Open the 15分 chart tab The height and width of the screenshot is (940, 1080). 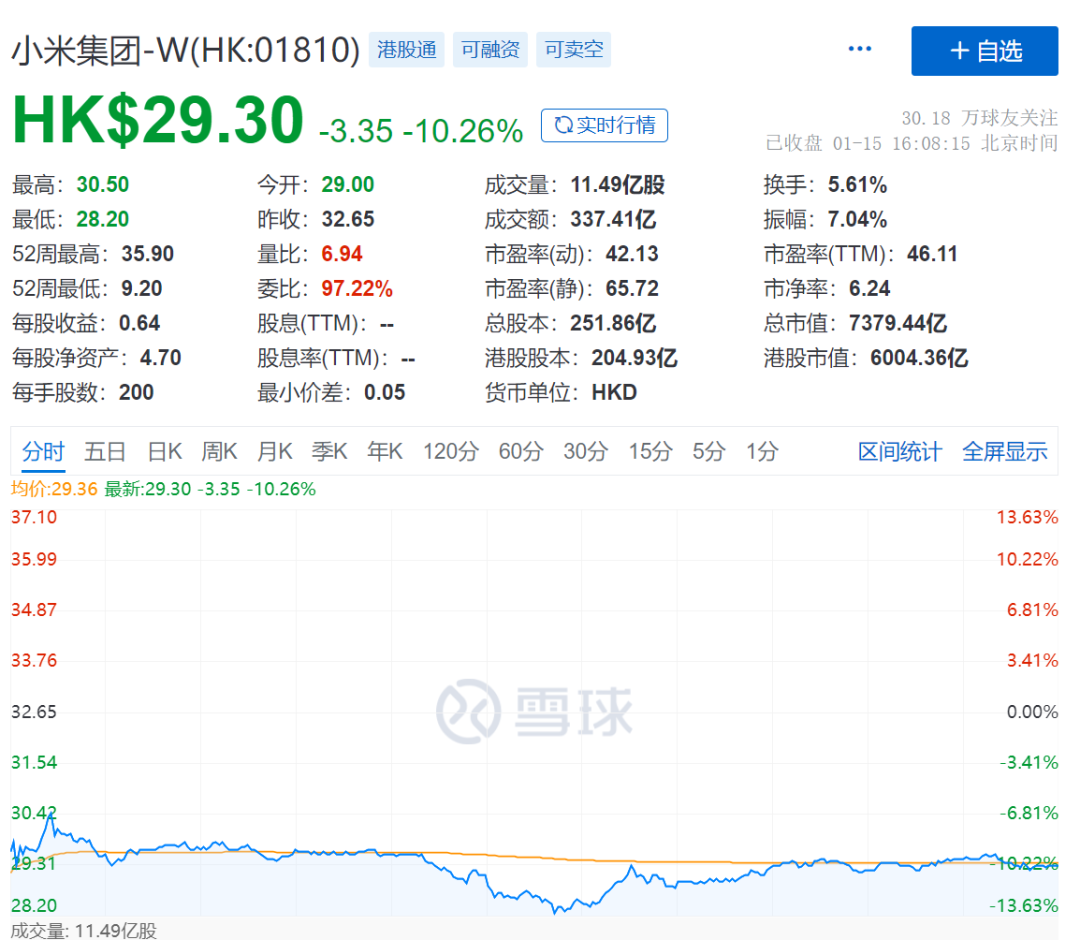650,452
